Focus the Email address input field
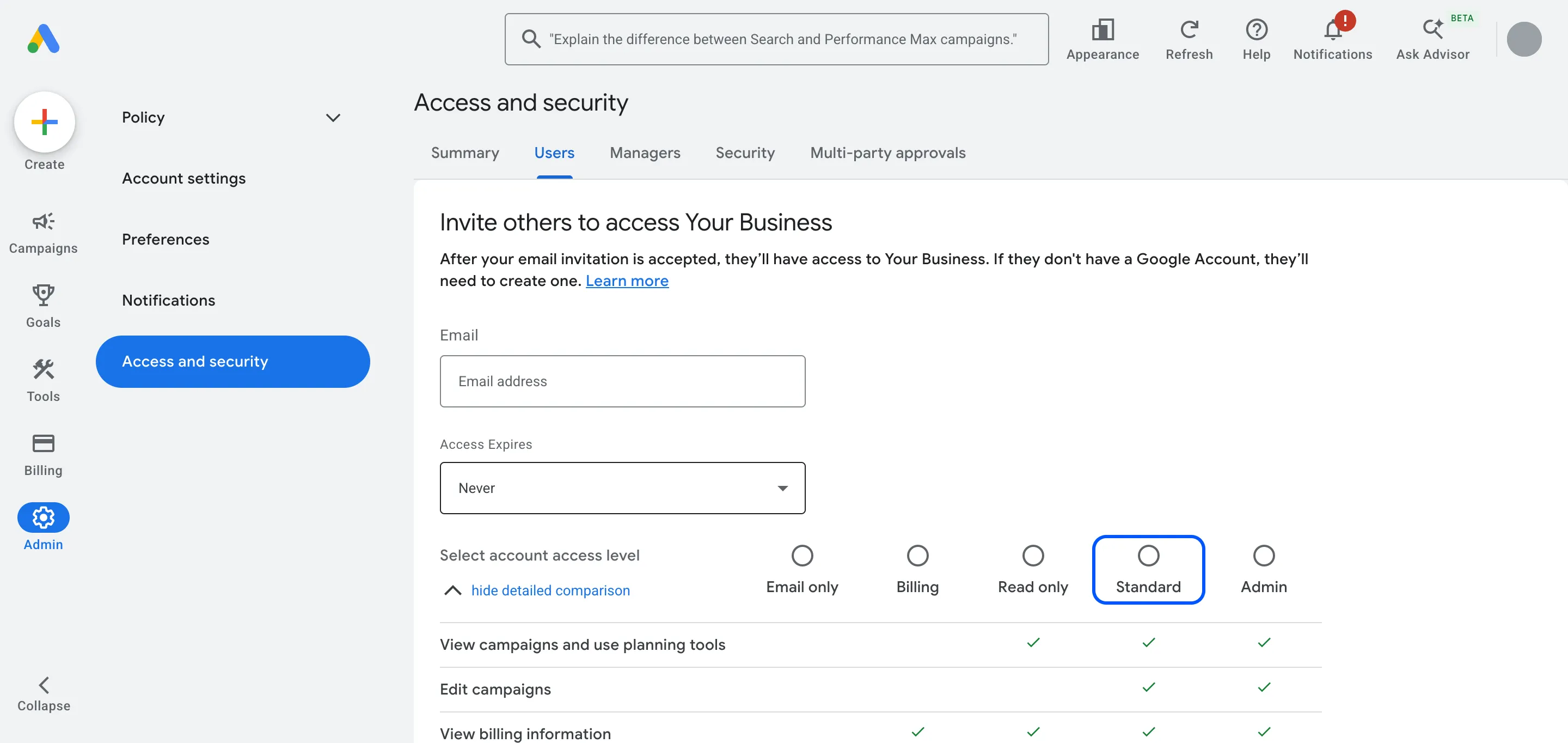Screen dimensions: 1568x743 tap(622, 381)
